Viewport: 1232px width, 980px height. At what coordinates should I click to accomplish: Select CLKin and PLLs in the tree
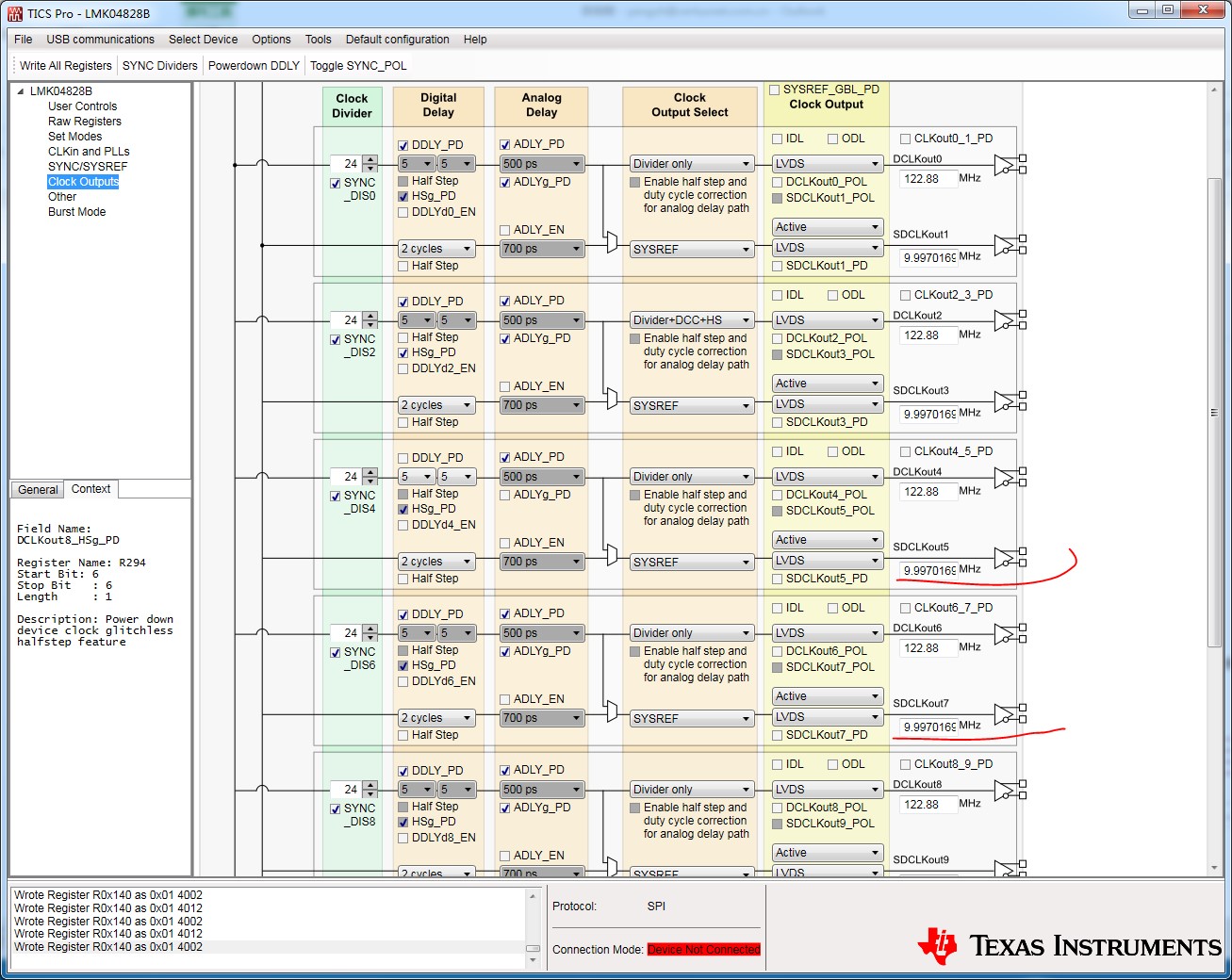click(x=89, y=152)
